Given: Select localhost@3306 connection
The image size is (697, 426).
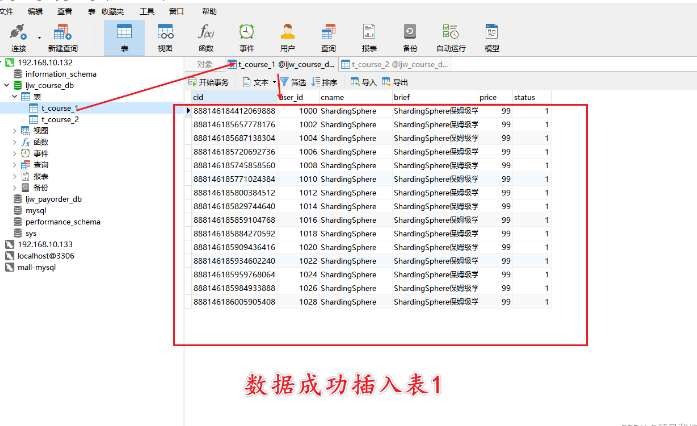Looking at the screenshot, I should [x=46, y=256].
